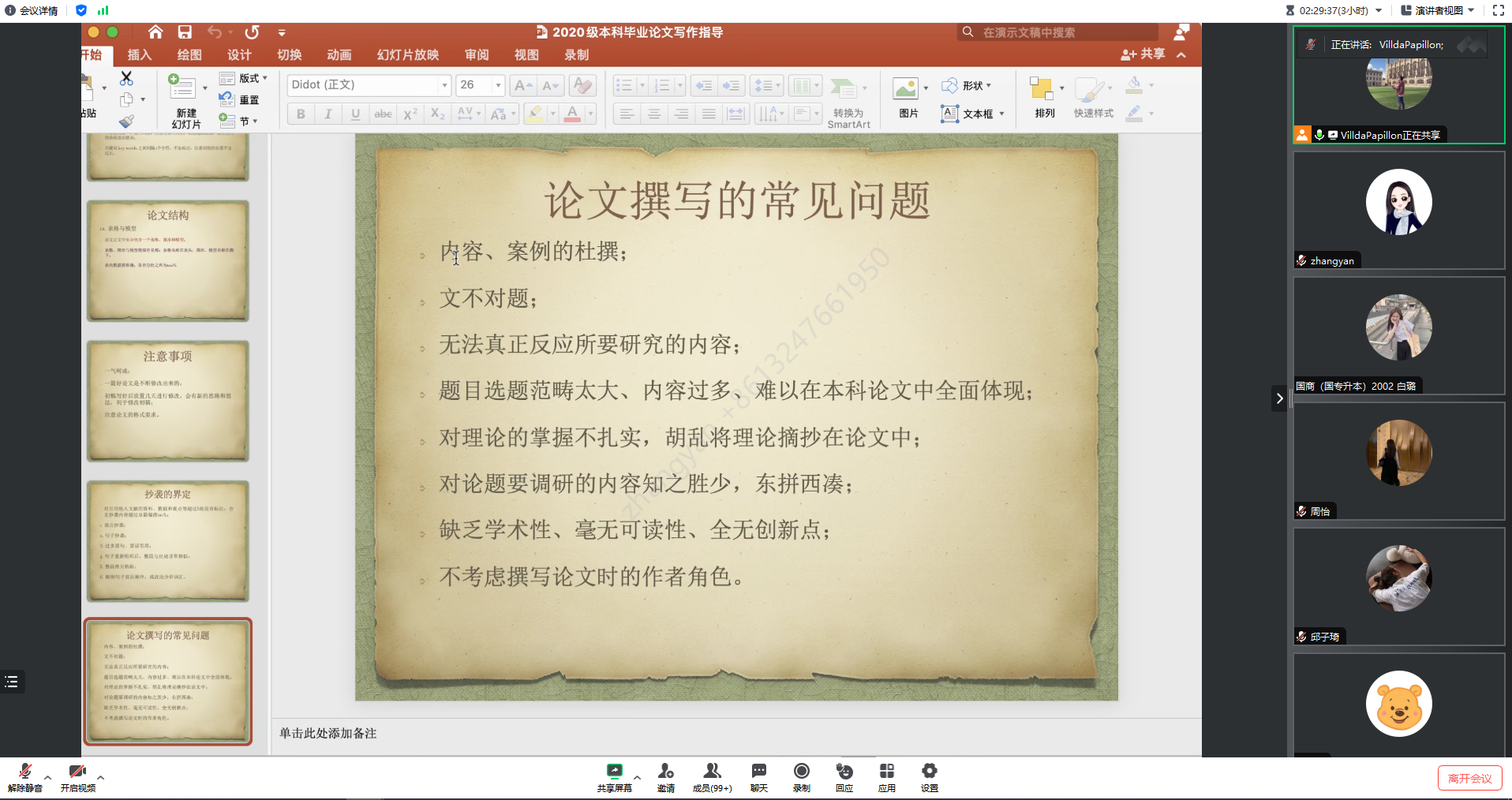The image size is (1512, 800).
Task: Select the 注意事项 slide thumbnail
Action: 167,401
